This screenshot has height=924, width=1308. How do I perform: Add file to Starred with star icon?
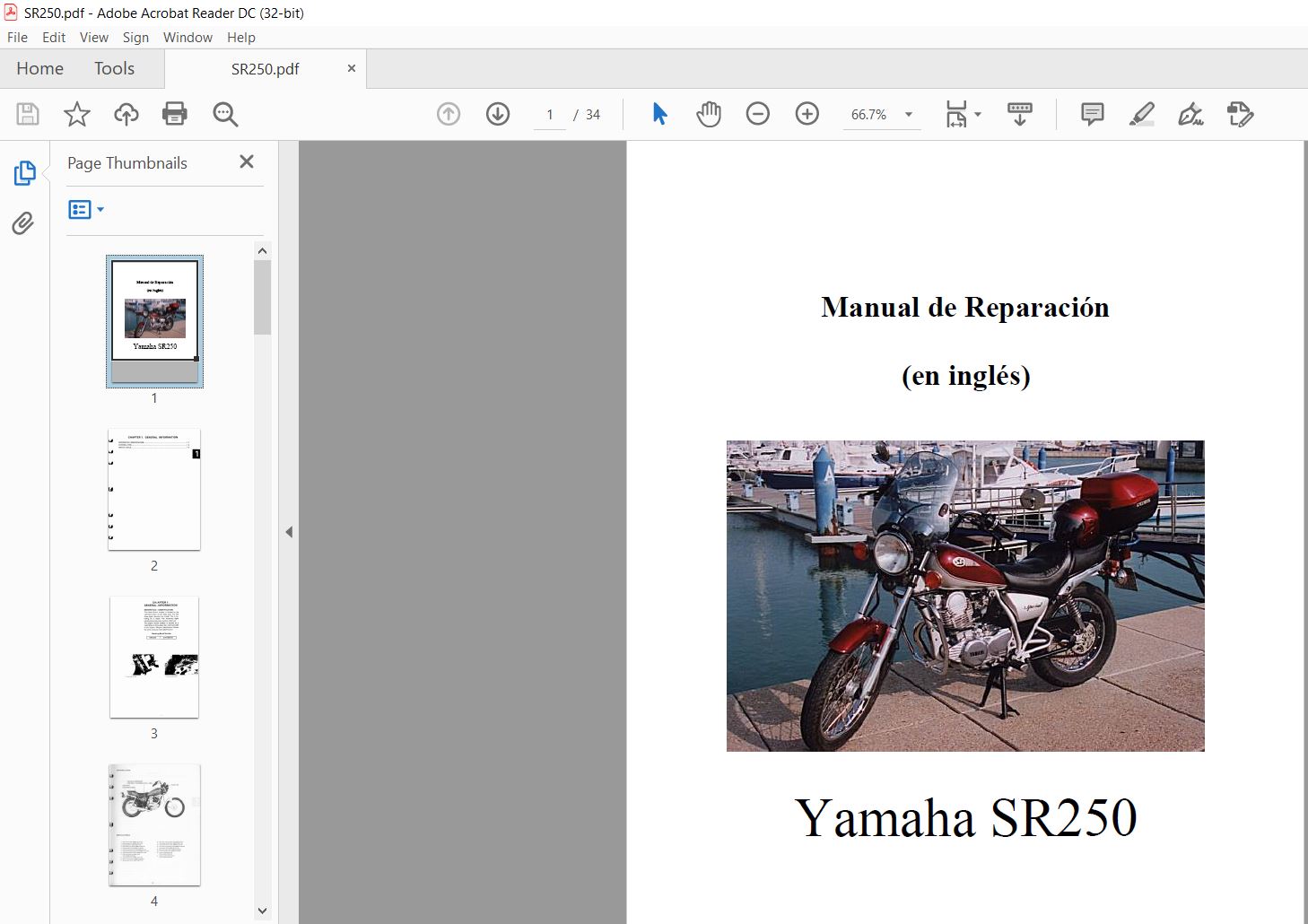pos(77,114)
